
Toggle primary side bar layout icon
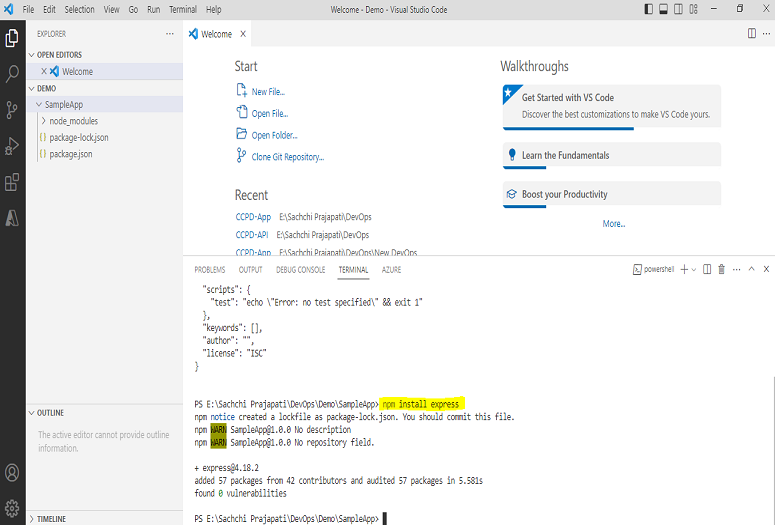[648, 9]
